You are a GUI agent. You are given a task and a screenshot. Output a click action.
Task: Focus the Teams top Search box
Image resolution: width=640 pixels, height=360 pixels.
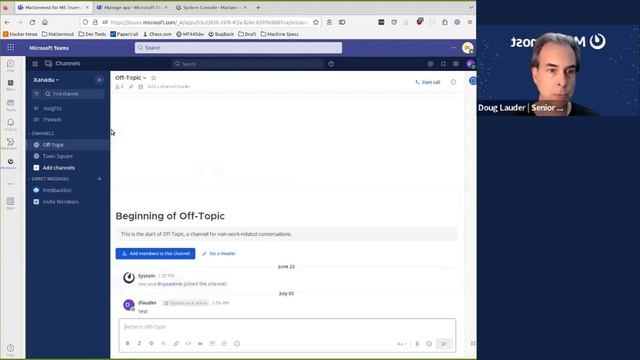(238, 48)
